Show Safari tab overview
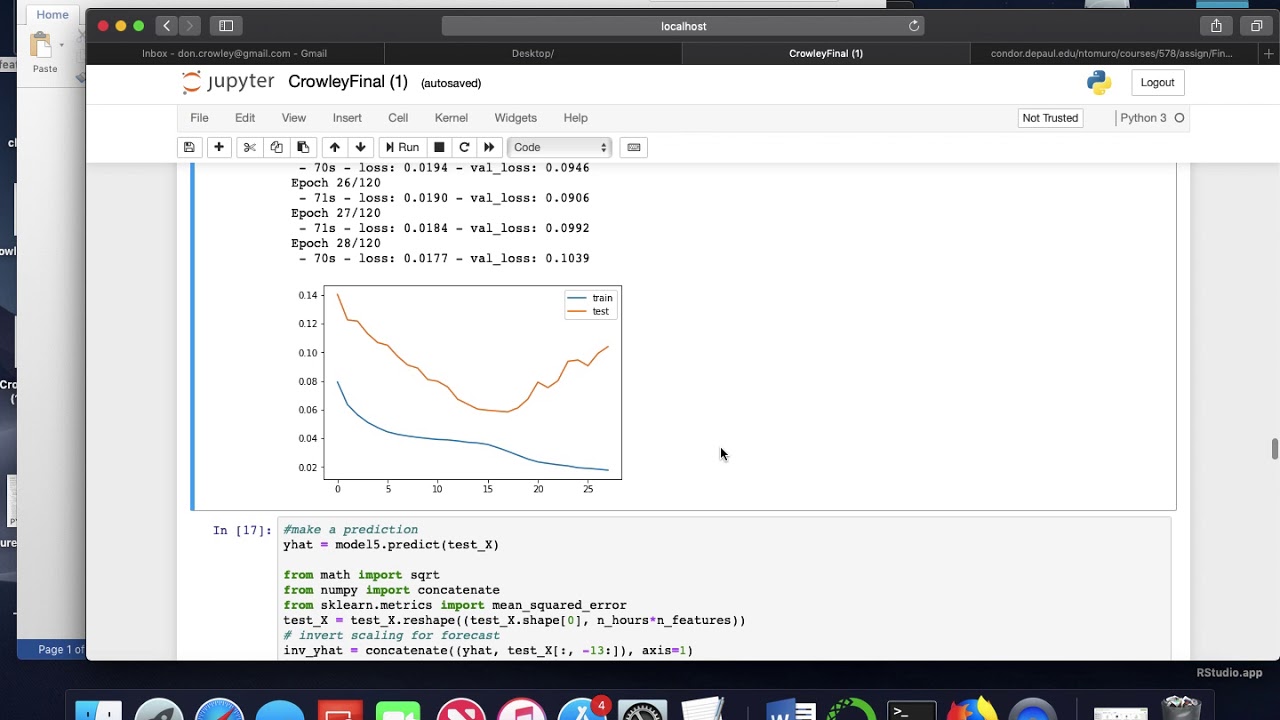1280x720 pixels. pyautogui.click(x=1257, y=26)
